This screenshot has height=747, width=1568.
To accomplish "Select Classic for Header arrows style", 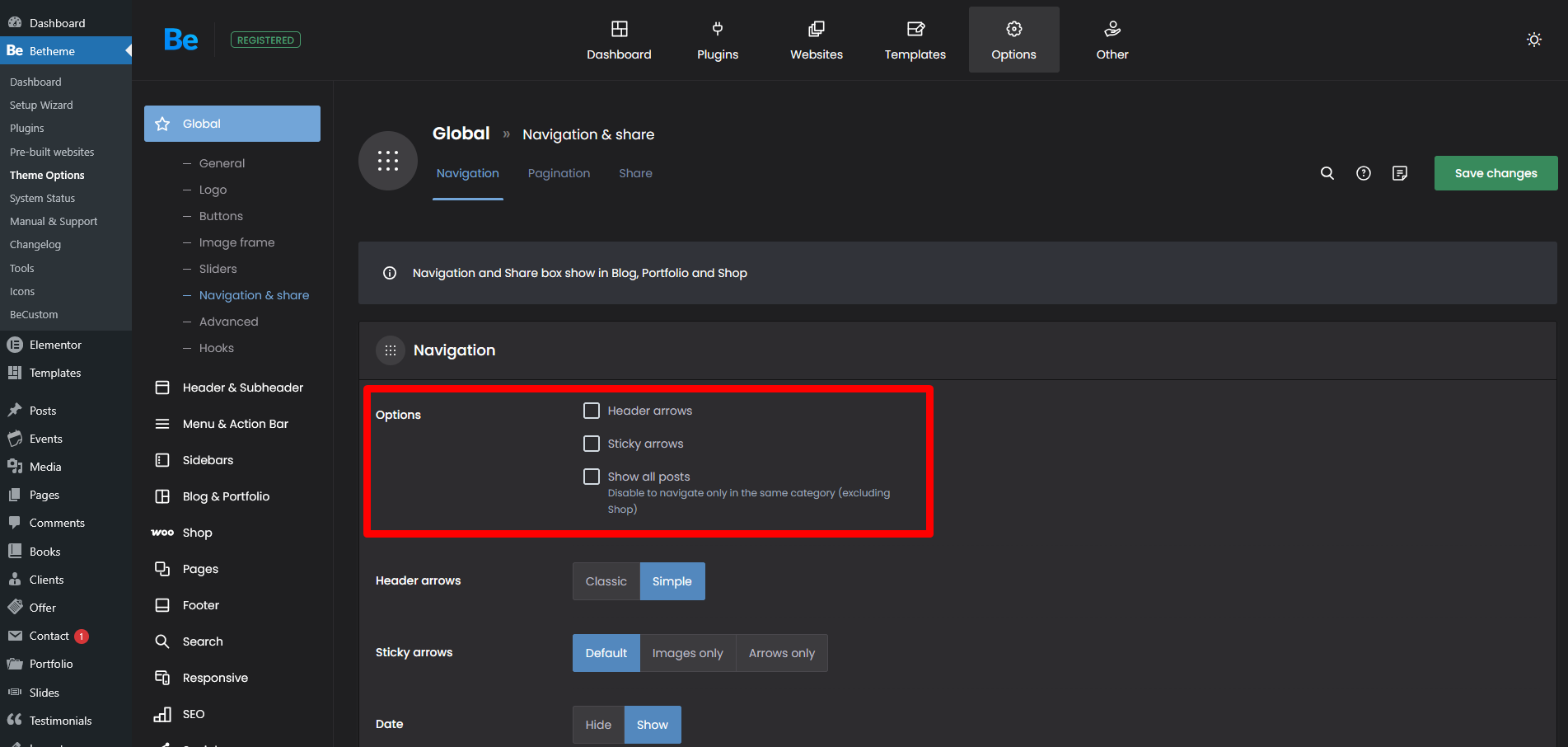I will pos(606,581).
